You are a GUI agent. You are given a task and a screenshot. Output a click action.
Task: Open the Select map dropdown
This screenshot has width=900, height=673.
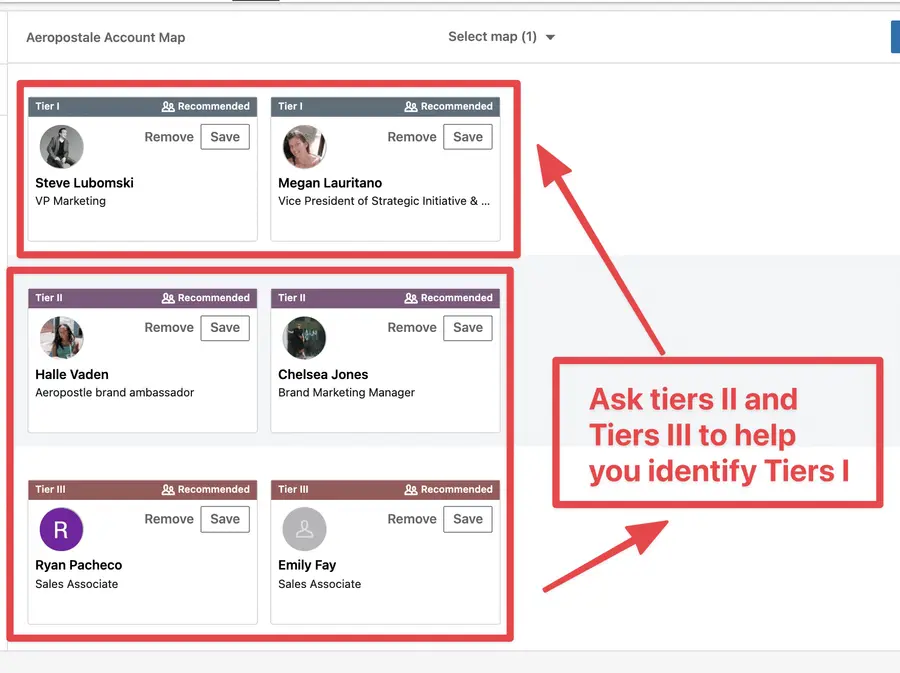click(x=502, y=35)
